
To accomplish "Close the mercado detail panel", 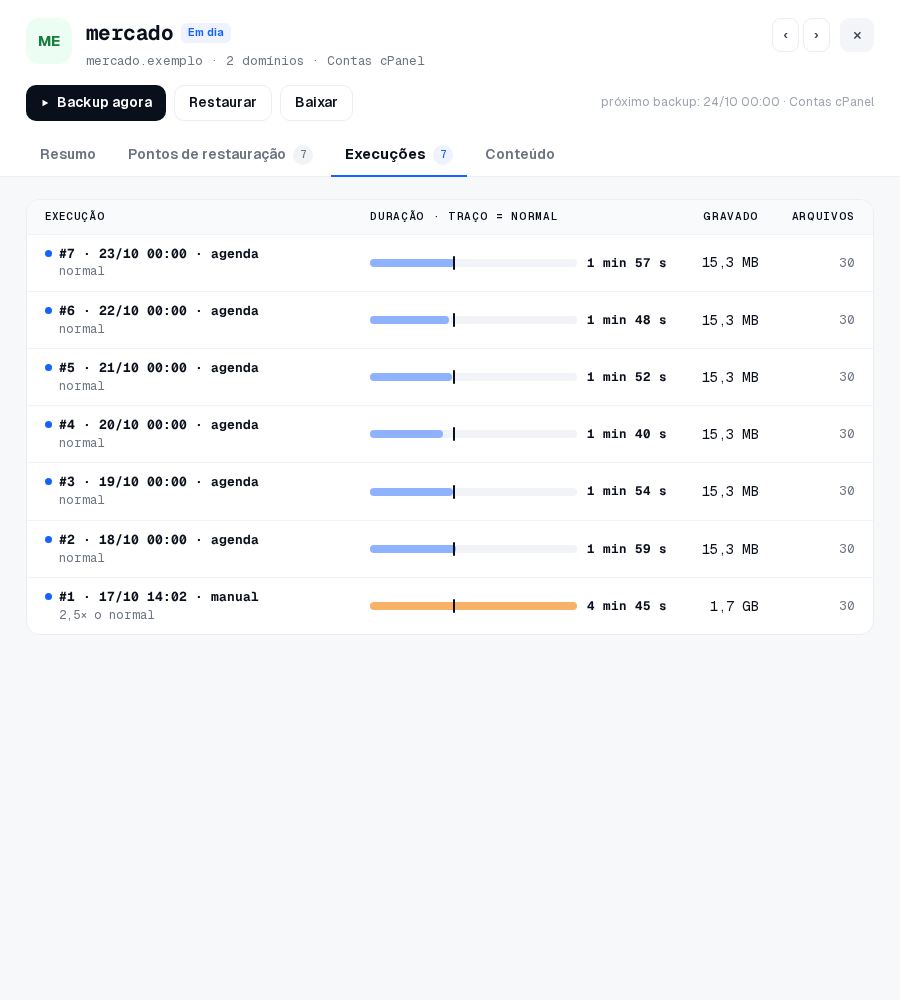I will pyautogui.click(x=857, y=35).
